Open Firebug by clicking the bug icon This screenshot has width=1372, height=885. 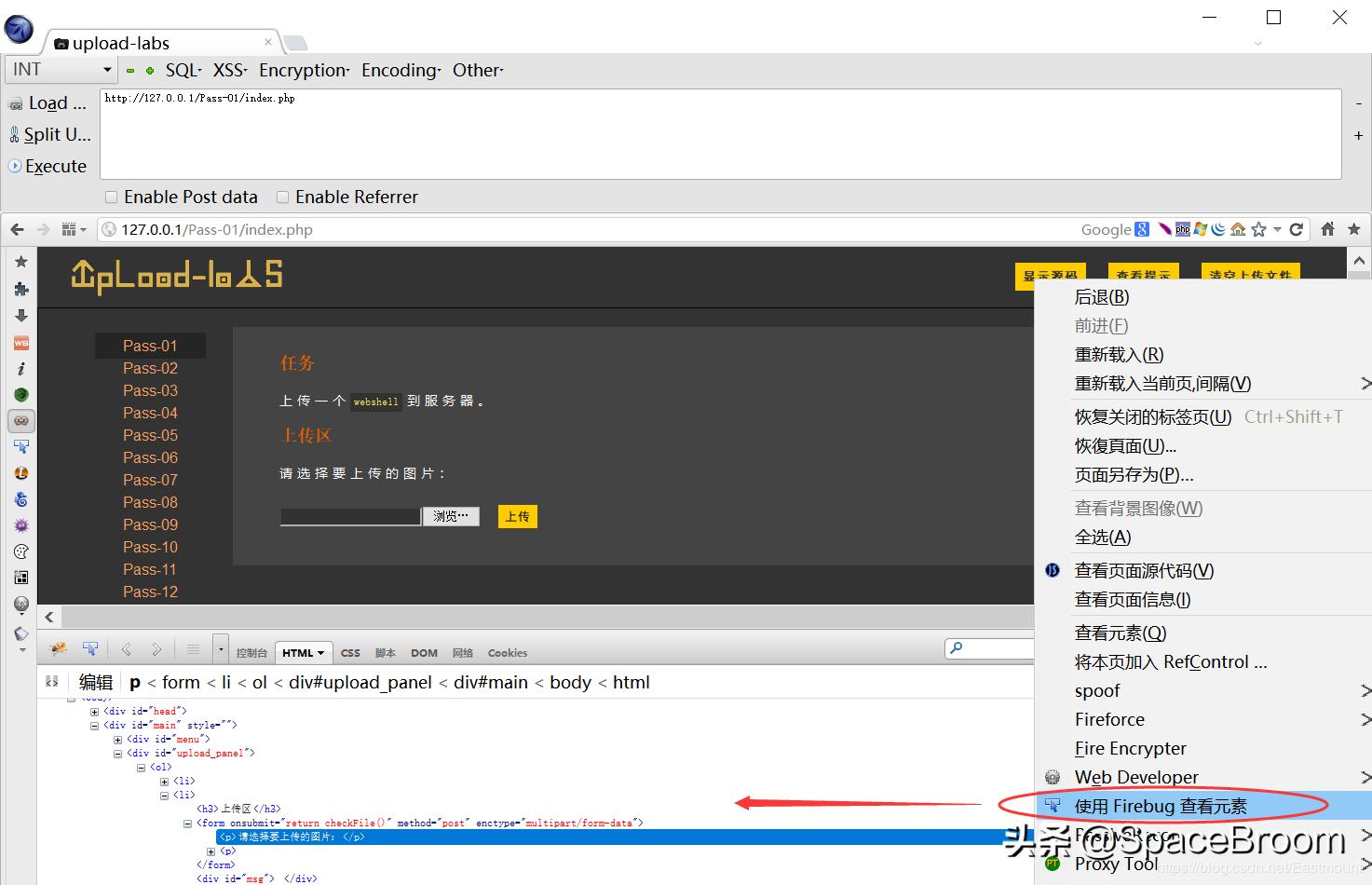[58, 648]
